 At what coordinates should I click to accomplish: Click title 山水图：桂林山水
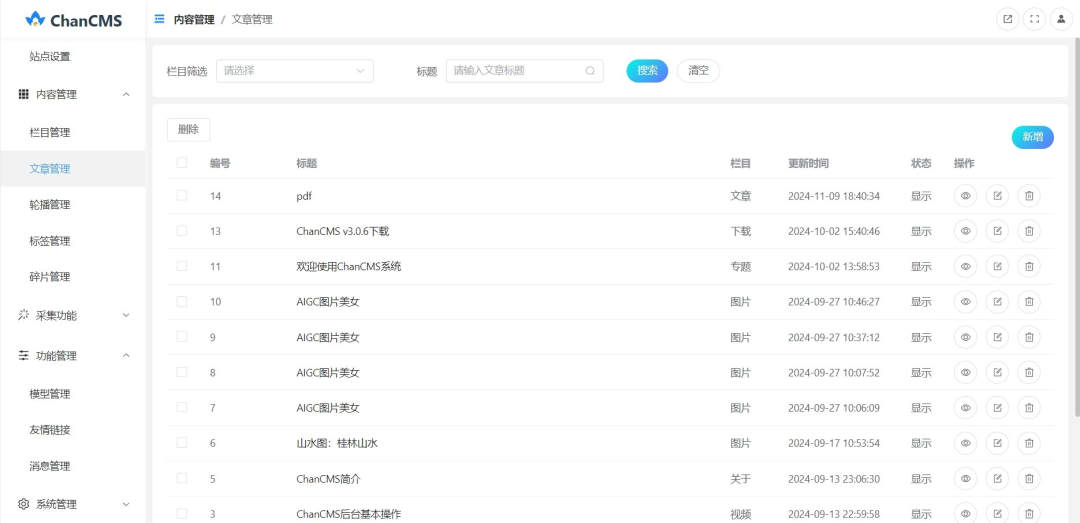click(x=337, y=444)
